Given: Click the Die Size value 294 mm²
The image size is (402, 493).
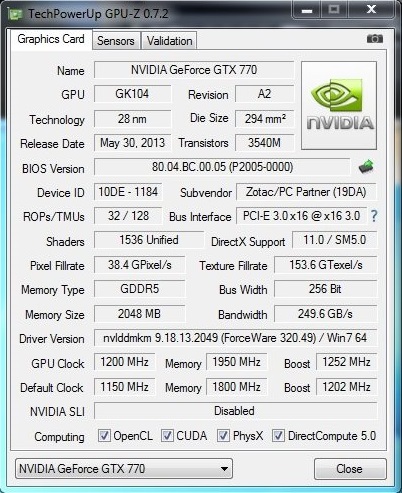Looking at the screenshot, I should (x=264, y=119).
